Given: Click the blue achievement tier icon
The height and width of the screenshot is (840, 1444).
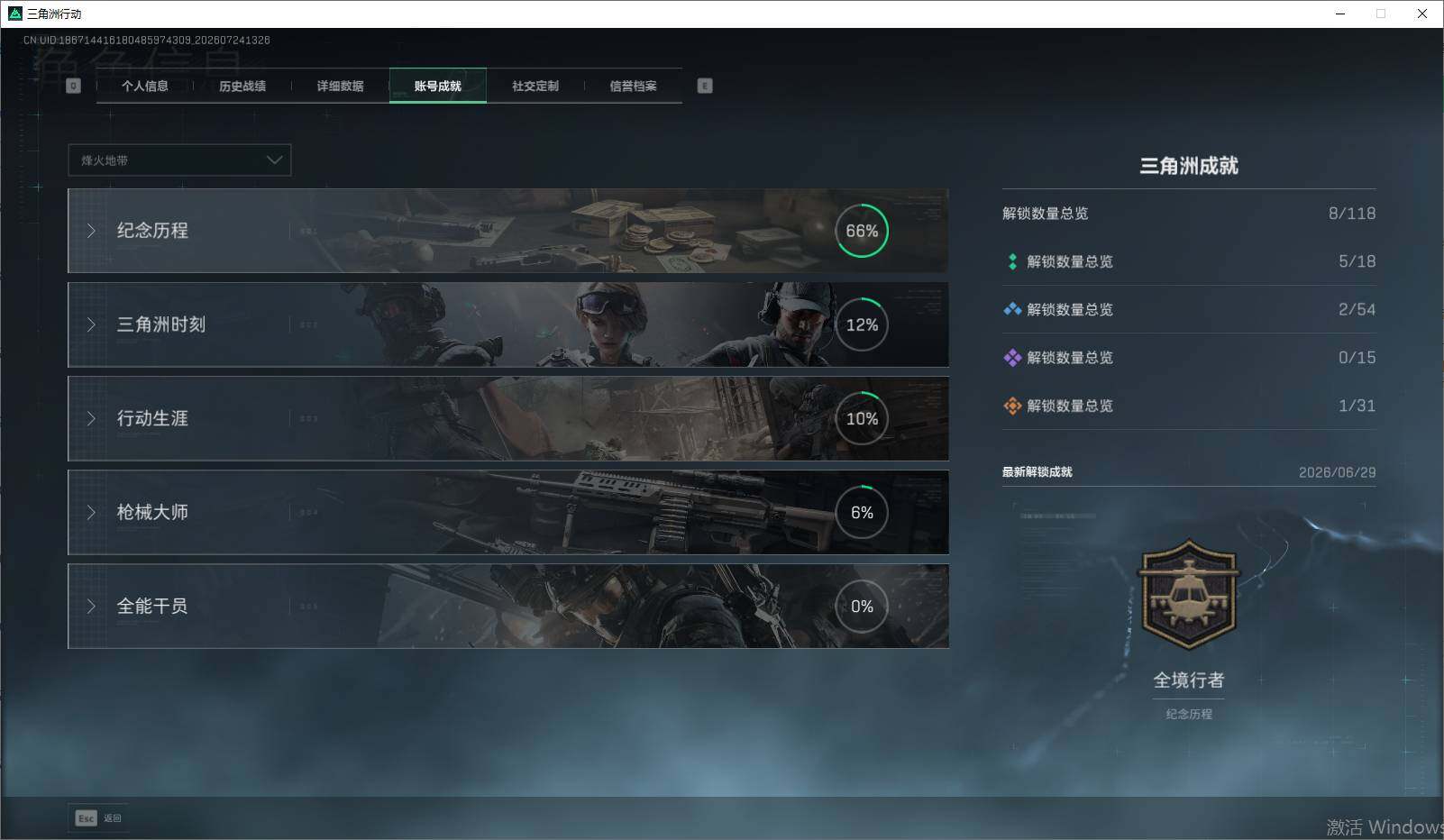Looking at the screenshot, I should (x=1012, y=309).
